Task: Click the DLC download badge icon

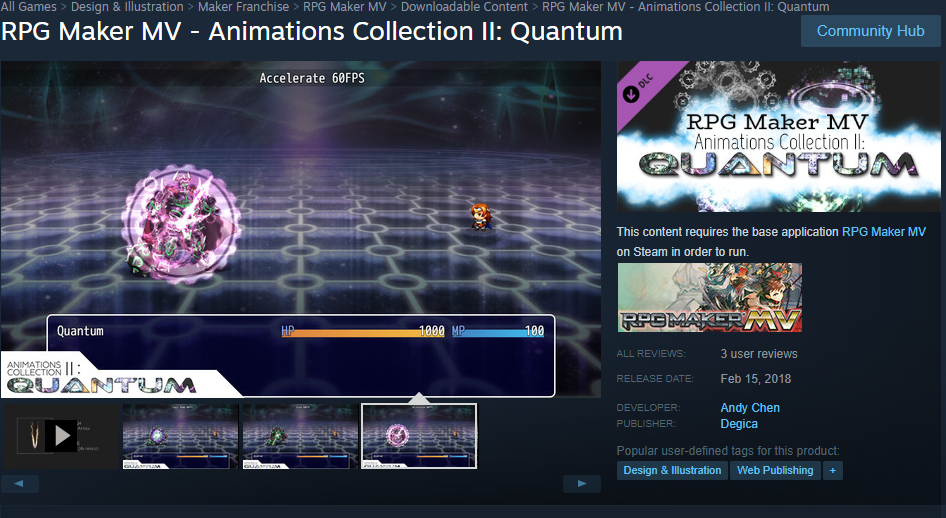Action: [x=631, y=94]
